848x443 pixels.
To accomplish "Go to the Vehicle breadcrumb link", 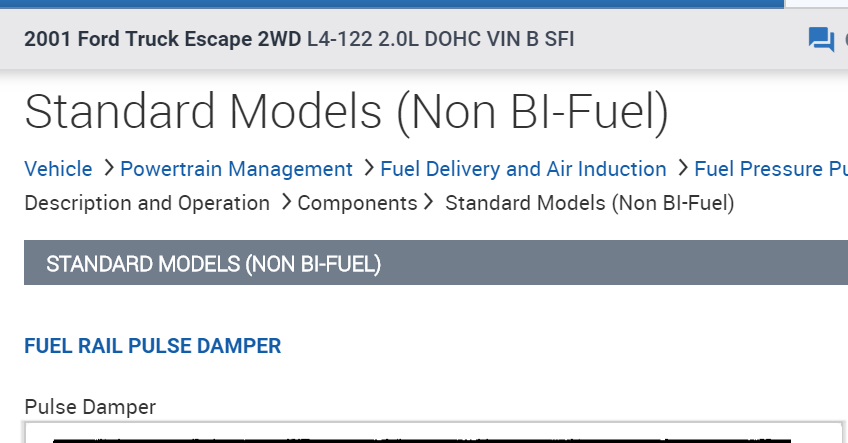I will 58,169.
